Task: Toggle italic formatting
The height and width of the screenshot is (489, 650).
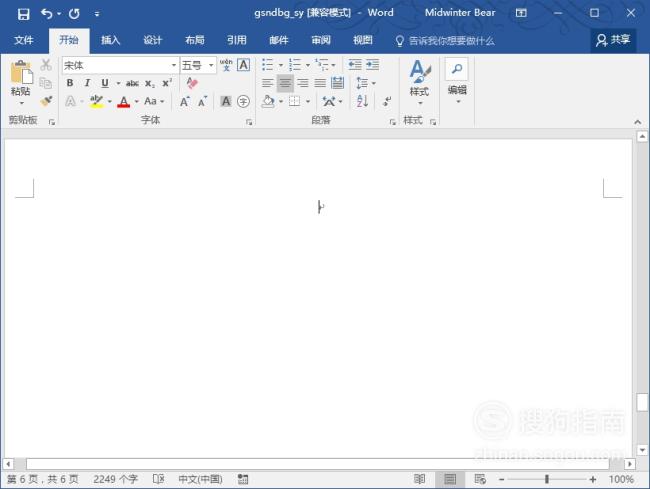Action: click(x=87, y=83)
